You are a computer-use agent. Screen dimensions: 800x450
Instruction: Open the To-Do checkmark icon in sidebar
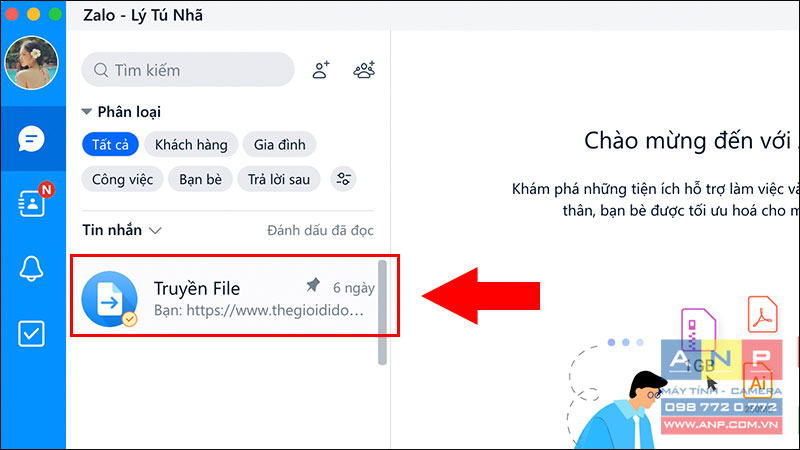coord(31,334)
